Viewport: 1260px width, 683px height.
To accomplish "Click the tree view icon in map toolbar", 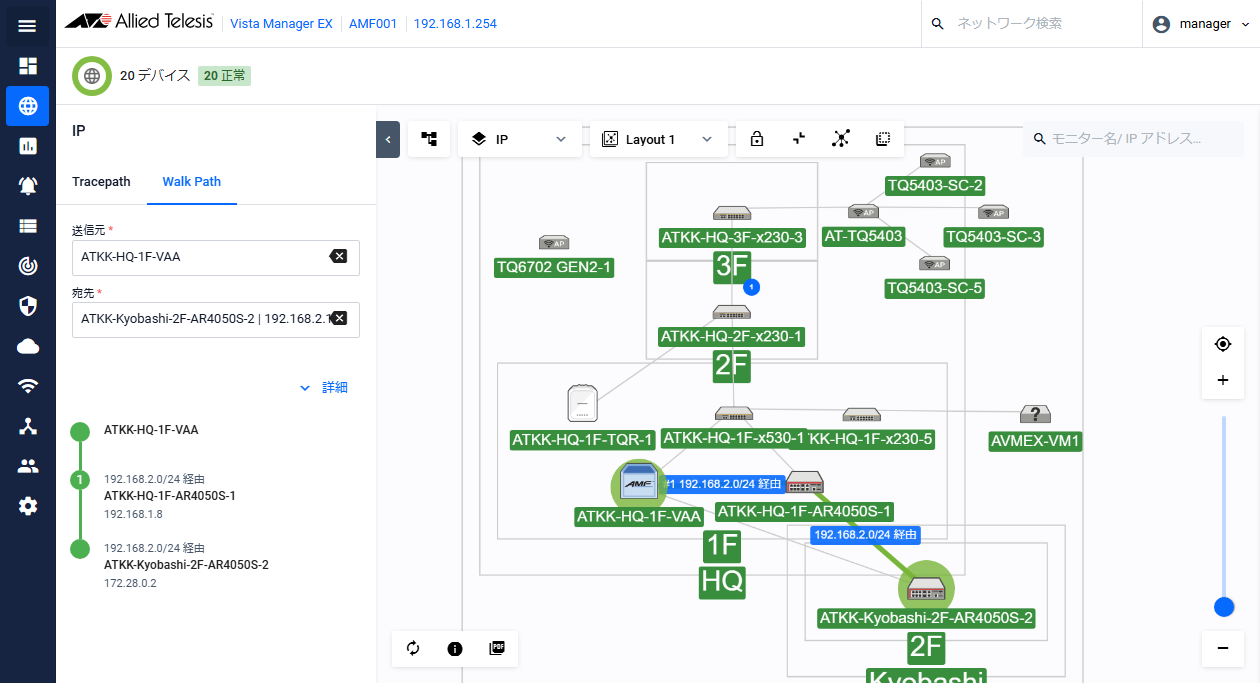I will (429, 139).
